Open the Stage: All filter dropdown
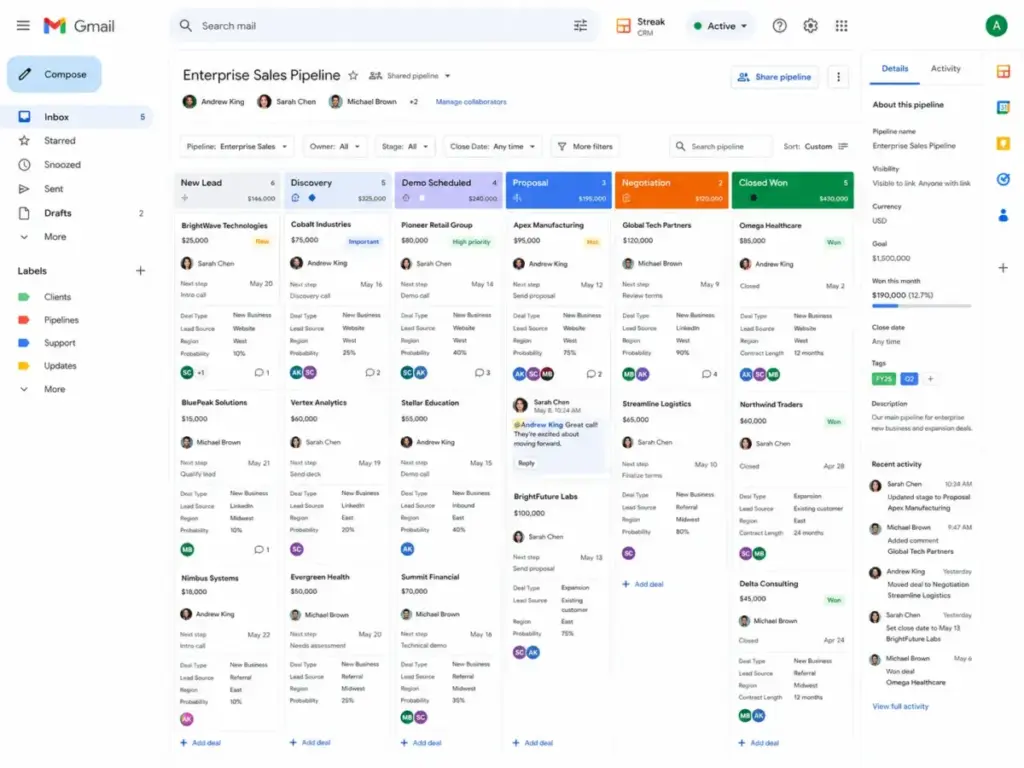The height and width of the screenshot is (768, 1024). [405, 146]
